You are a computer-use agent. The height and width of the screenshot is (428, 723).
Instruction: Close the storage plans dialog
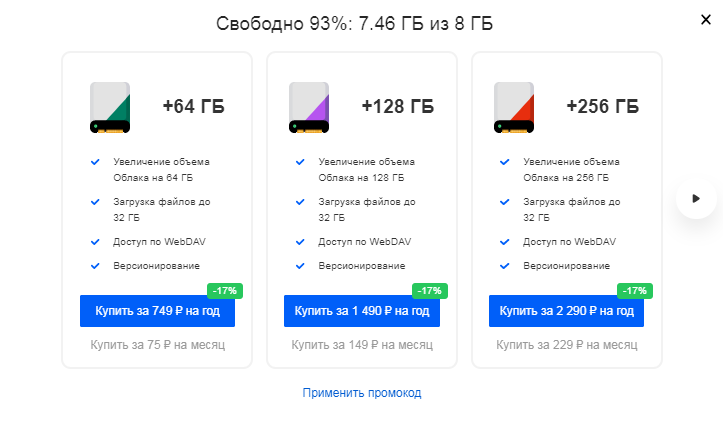pos(705,19)
